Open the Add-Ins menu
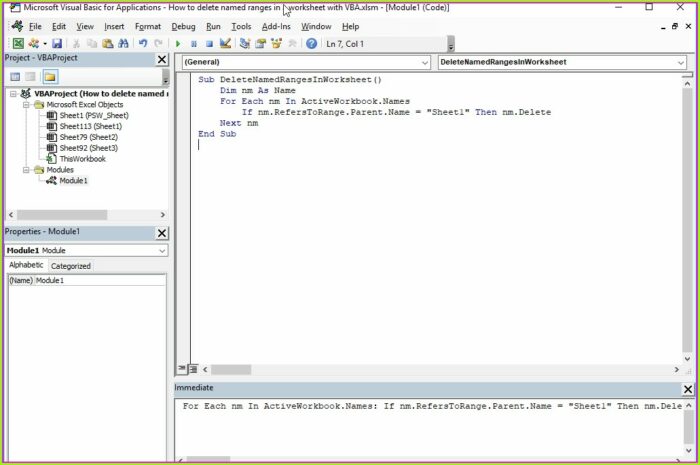700x465 pixels. pos(276,27)
